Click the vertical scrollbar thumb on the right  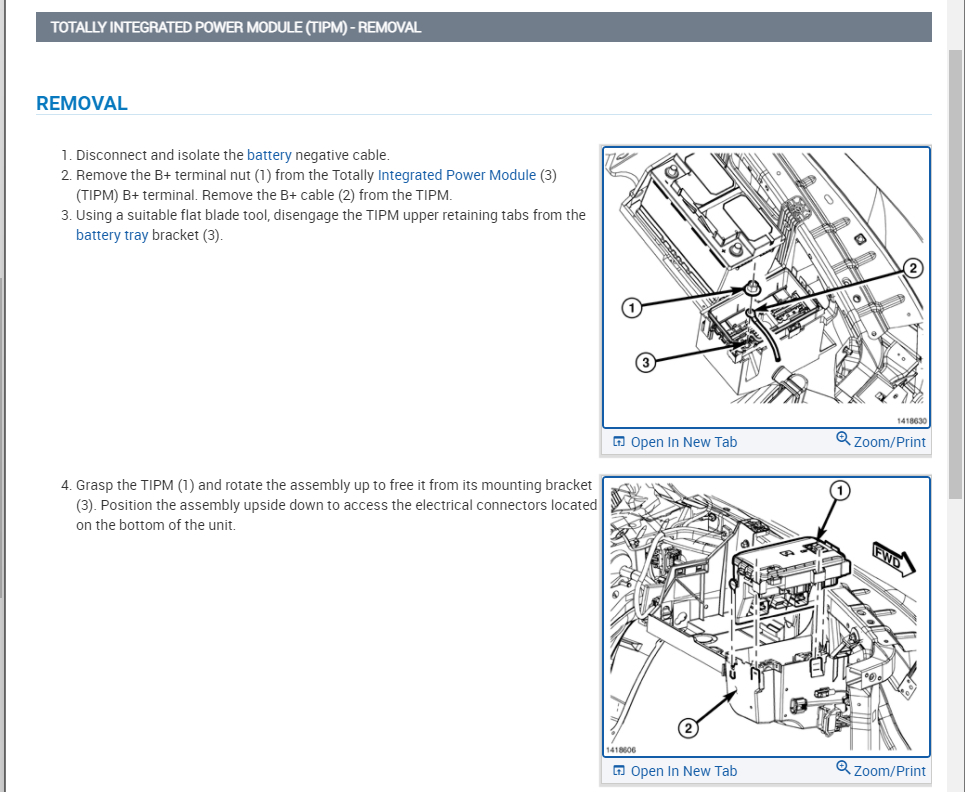(x=955, y=275)
